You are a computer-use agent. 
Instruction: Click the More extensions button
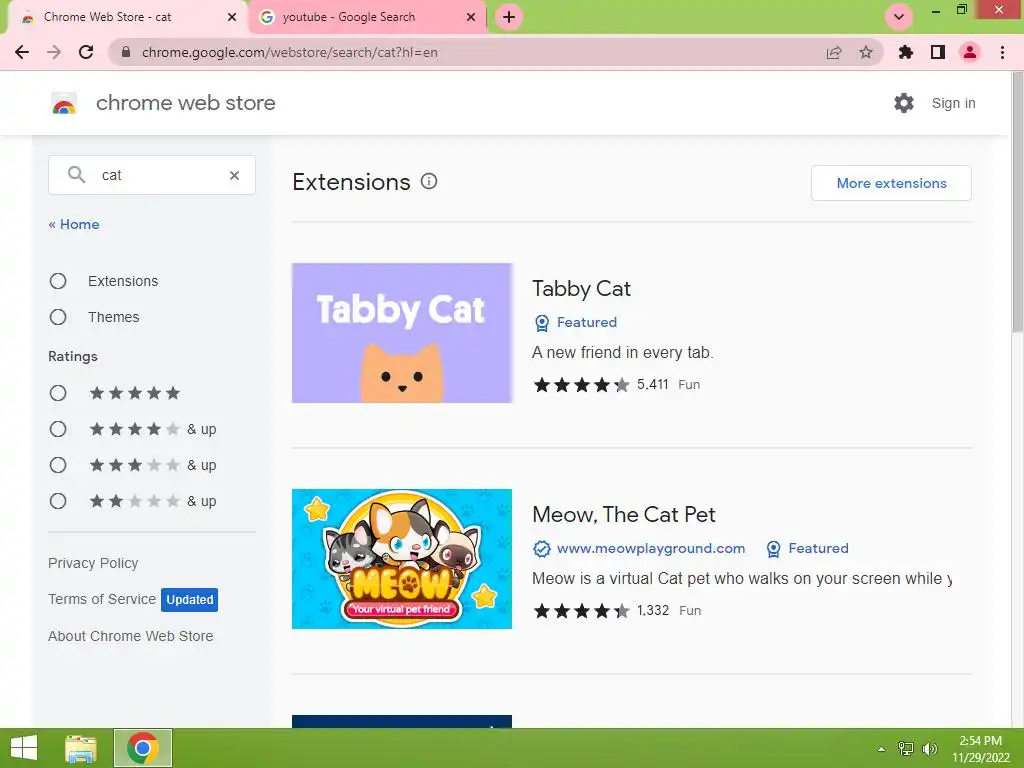tap(891, 183)
